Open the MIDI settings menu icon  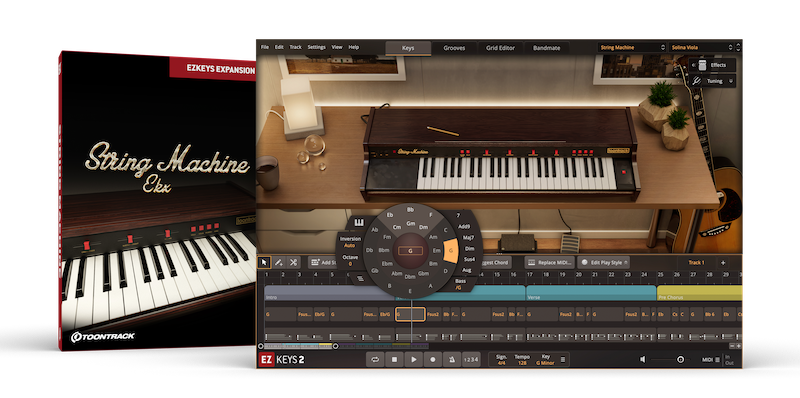tap(717, 360)
